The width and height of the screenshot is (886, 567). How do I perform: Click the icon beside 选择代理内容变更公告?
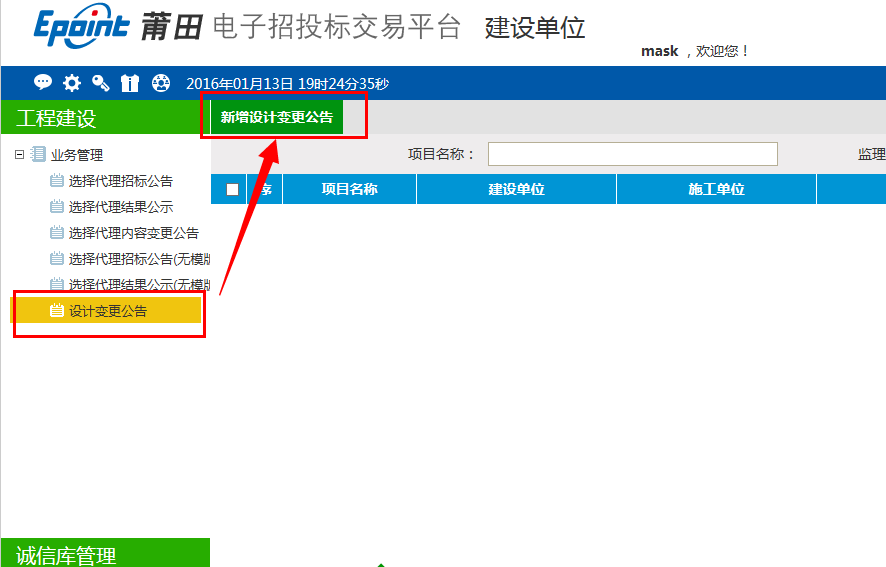pyautogui.click(x=57, y=232)
